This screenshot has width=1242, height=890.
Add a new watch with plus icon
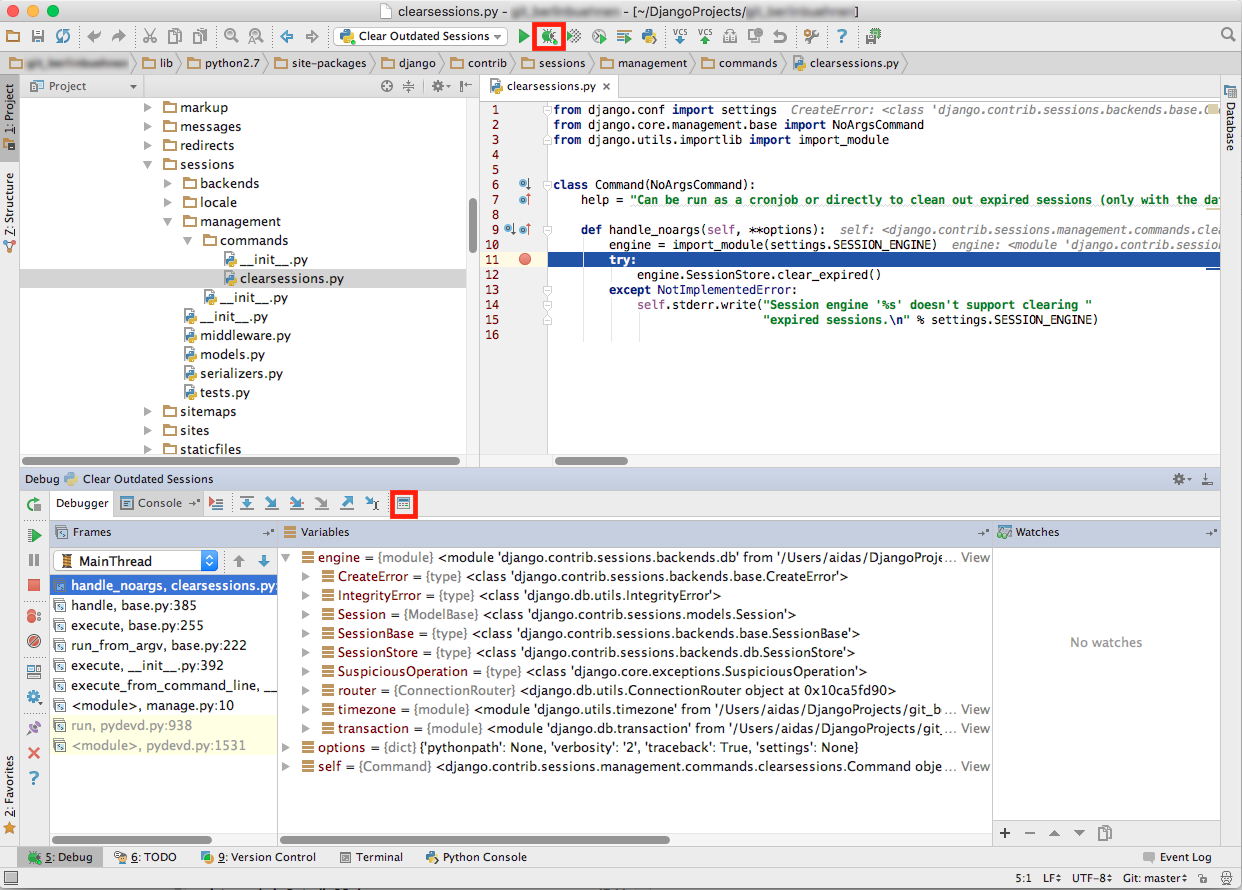click(1005, 833)
